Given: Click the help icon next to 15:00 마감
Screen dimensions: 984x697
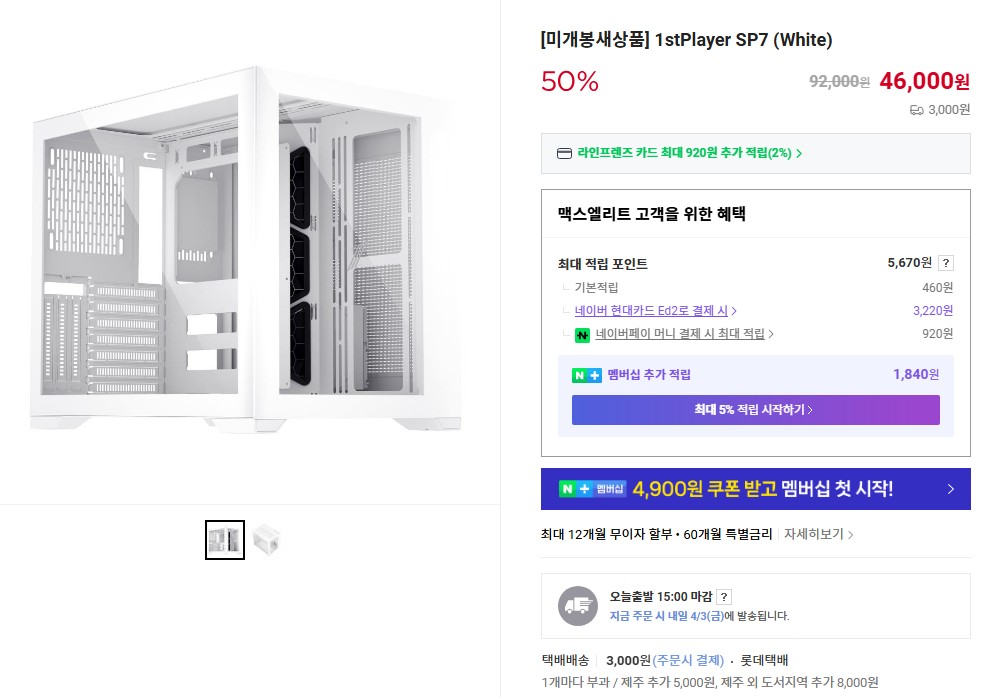Looking at the screenshot, I should (x=724, y=597).
